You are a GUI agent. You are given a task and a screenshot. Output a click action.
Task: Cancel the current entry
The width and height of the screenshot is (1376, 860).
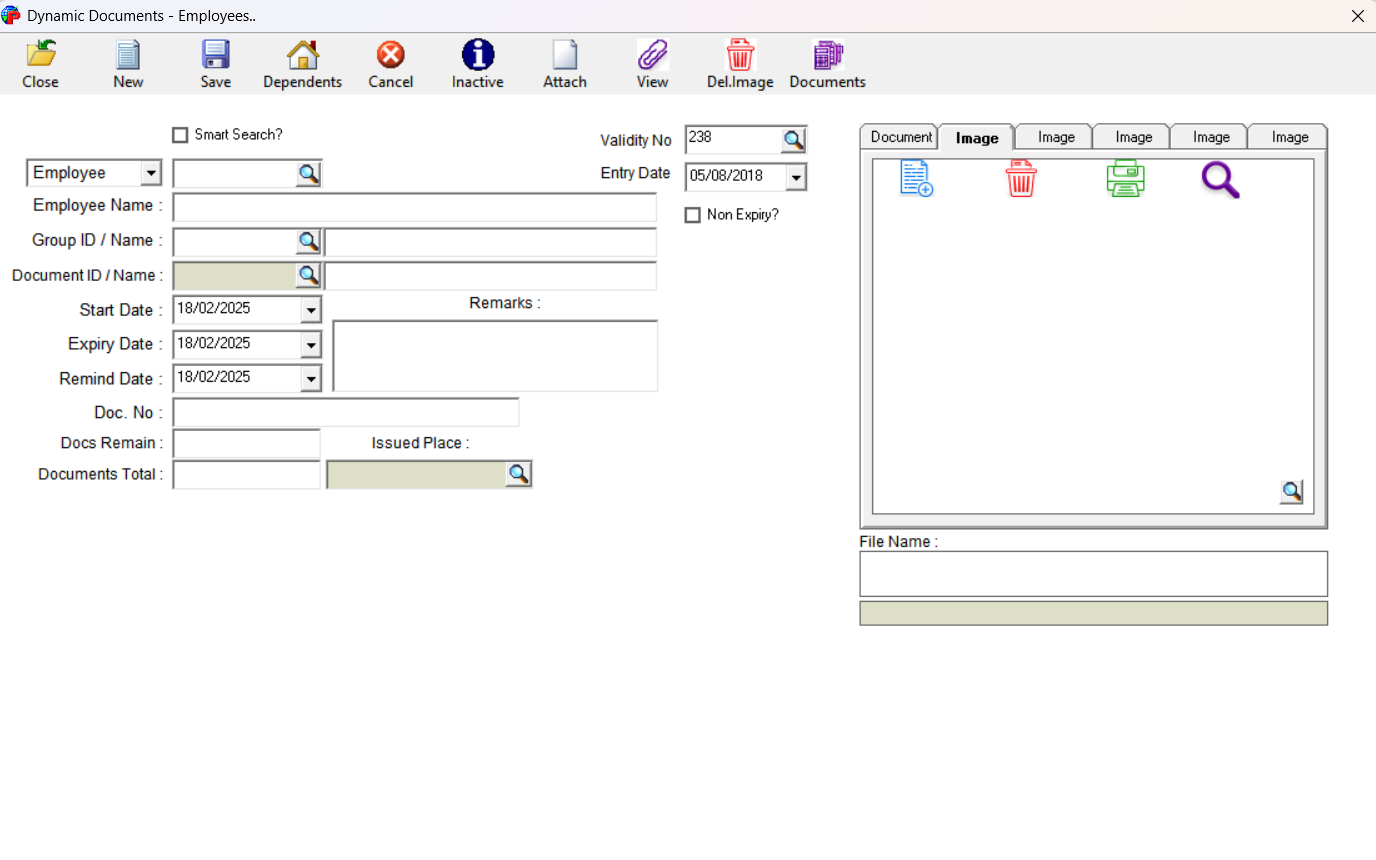[x=390, y=62]
